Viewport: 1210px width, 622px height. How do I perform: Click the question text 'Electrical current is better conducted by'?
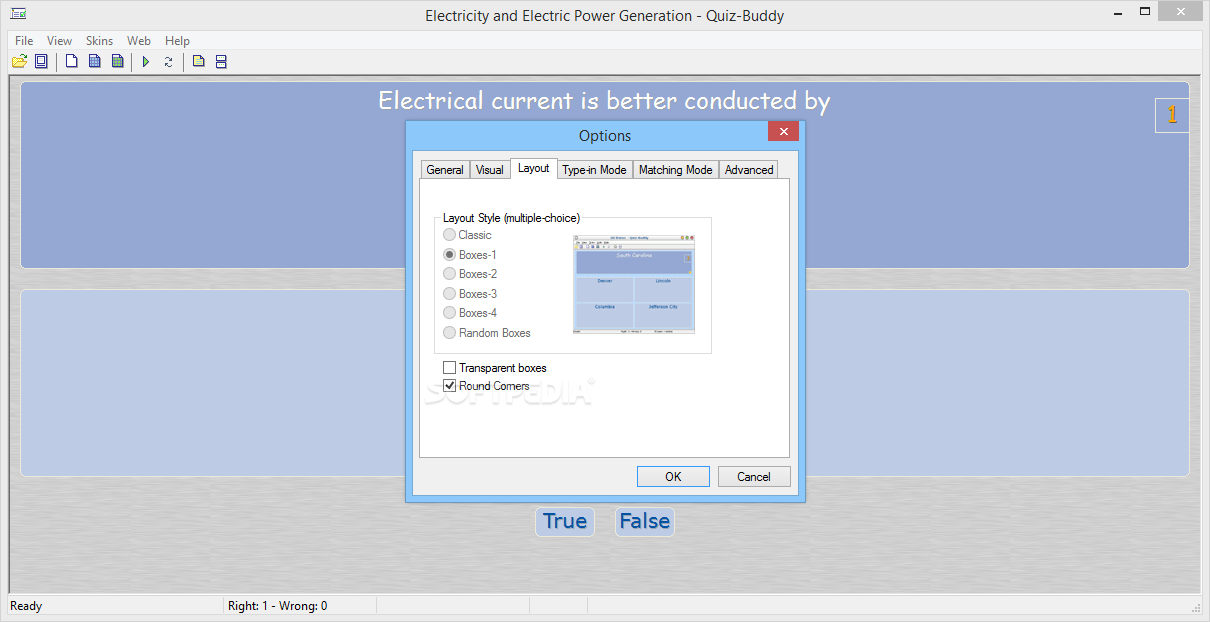pyautogui.click(x=604, y=101)
